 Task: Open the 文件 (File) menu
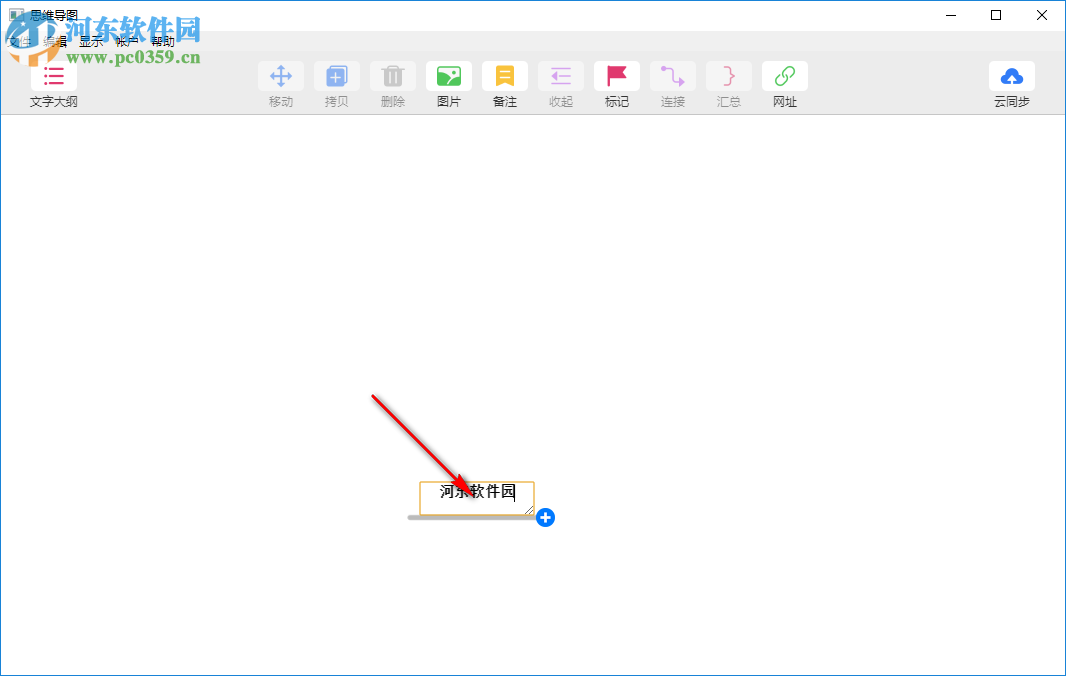point(20,41)
